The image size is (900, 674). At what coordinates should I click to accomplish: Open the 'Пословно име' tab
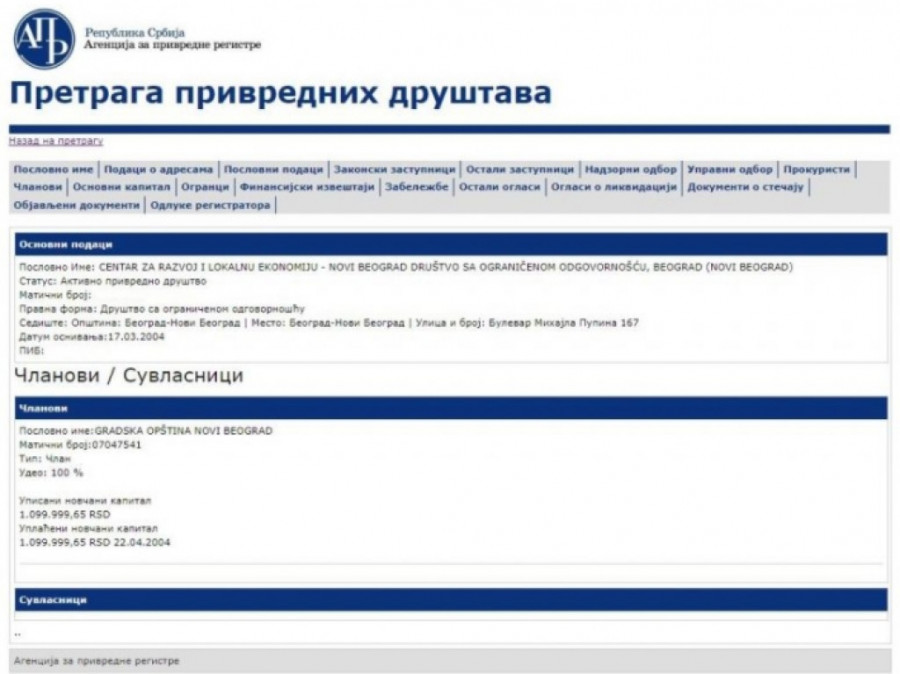click(x=54, y=169)
